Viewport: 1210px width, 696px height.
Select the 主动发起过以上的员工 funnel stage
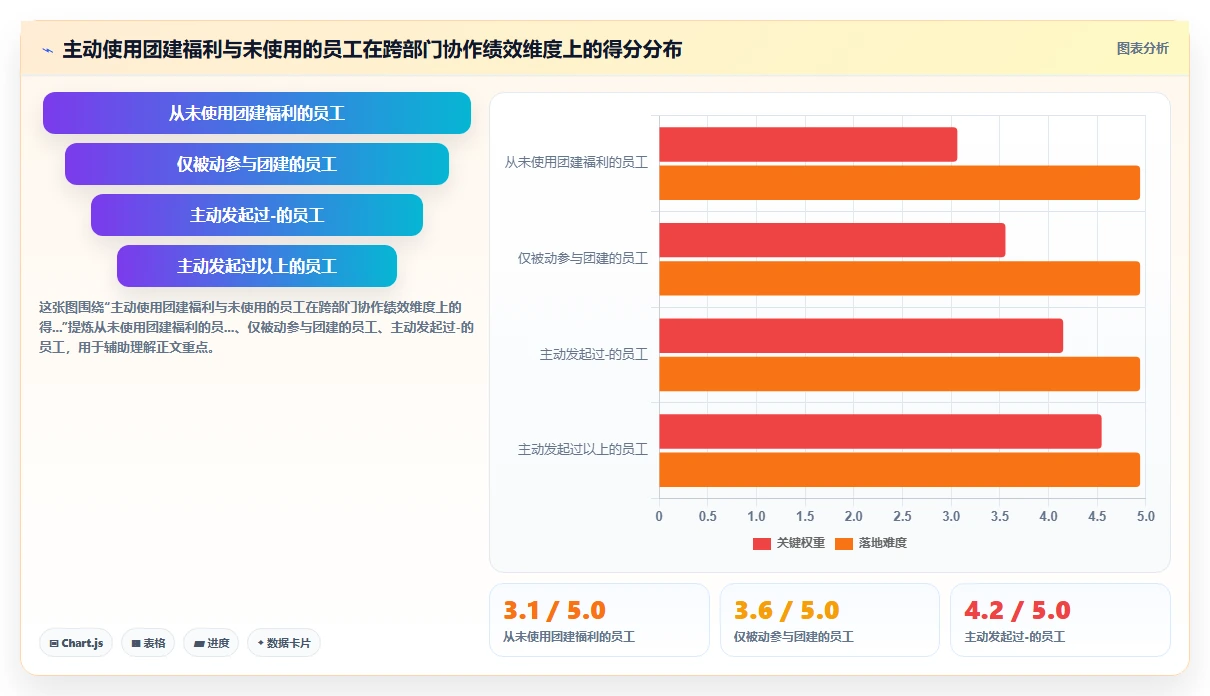coord(257,266)
